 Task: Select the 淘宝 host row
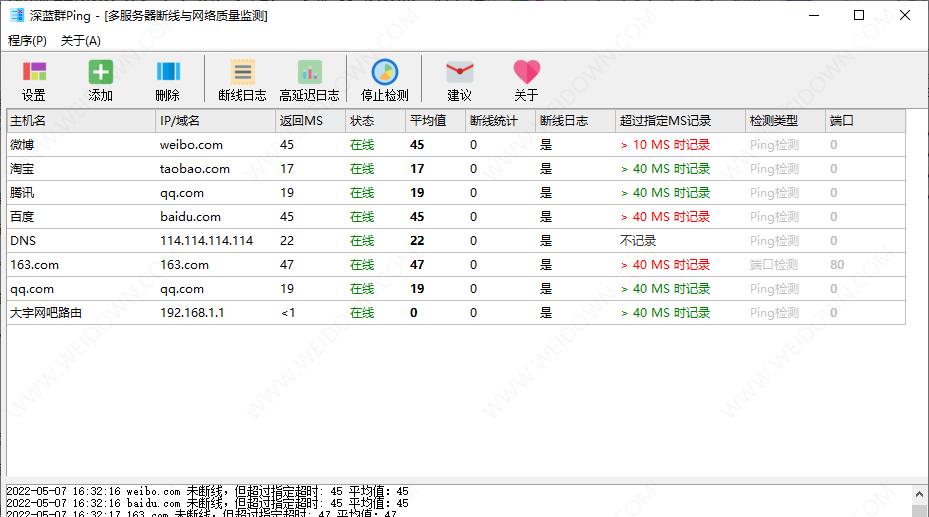click(456, 169)
